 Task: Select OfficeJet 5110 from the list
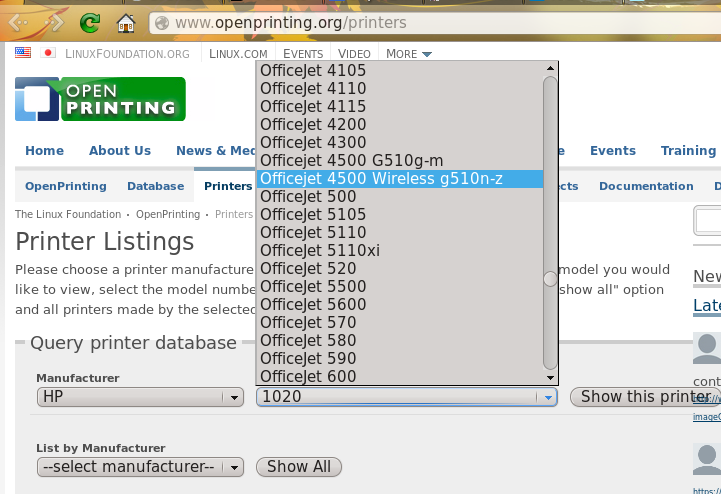pos(400,232)
